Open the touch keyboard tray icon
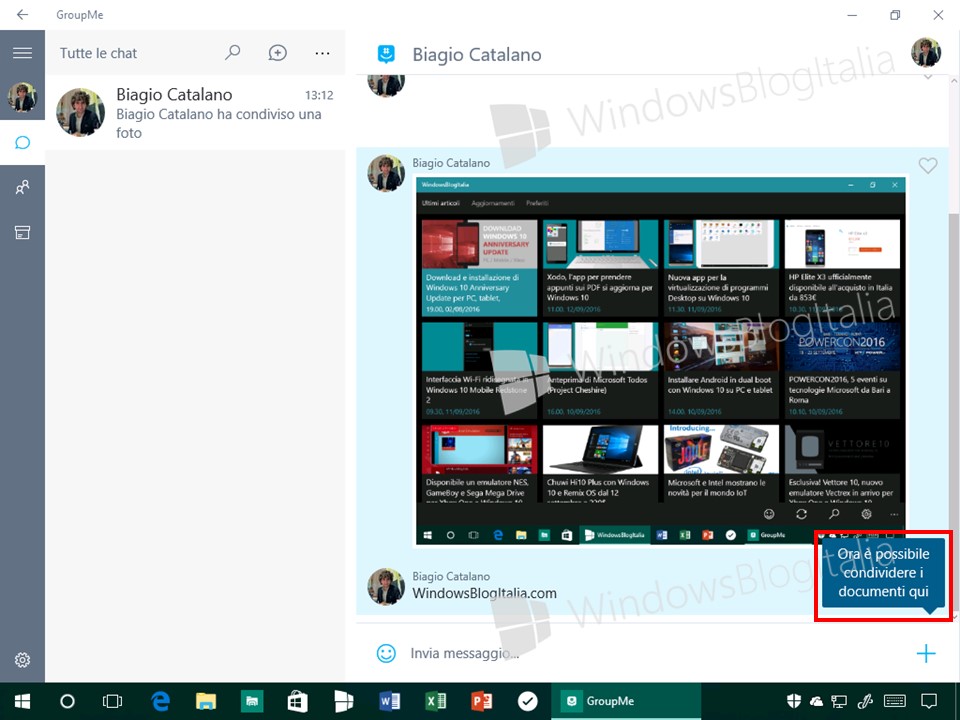The image size is (960, 720). pyautogui.click(x=895, y=701)
